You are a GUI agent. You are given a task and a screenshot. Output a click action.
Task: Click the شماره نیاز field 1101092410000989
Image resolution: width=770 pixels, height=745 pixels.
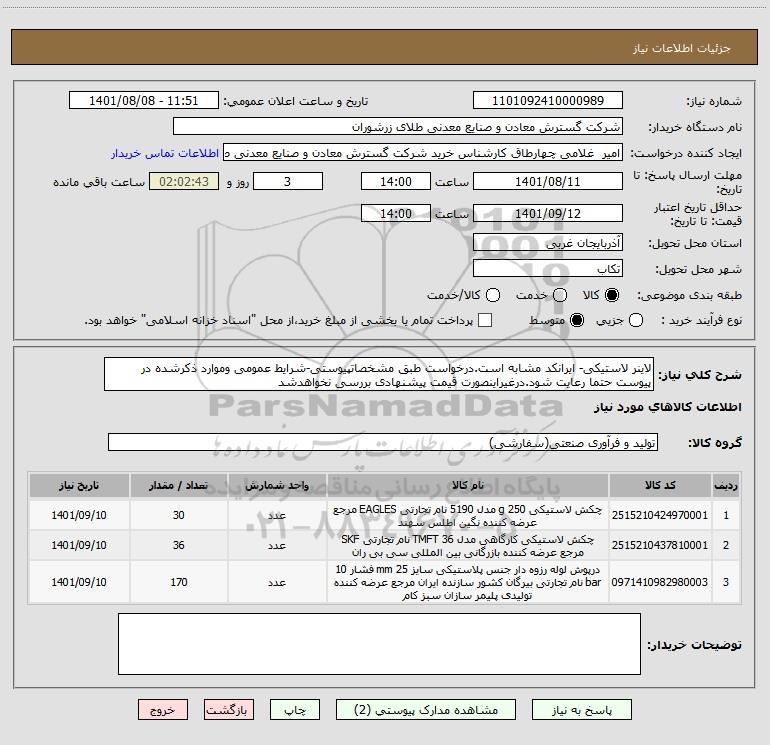pos(548,101)
